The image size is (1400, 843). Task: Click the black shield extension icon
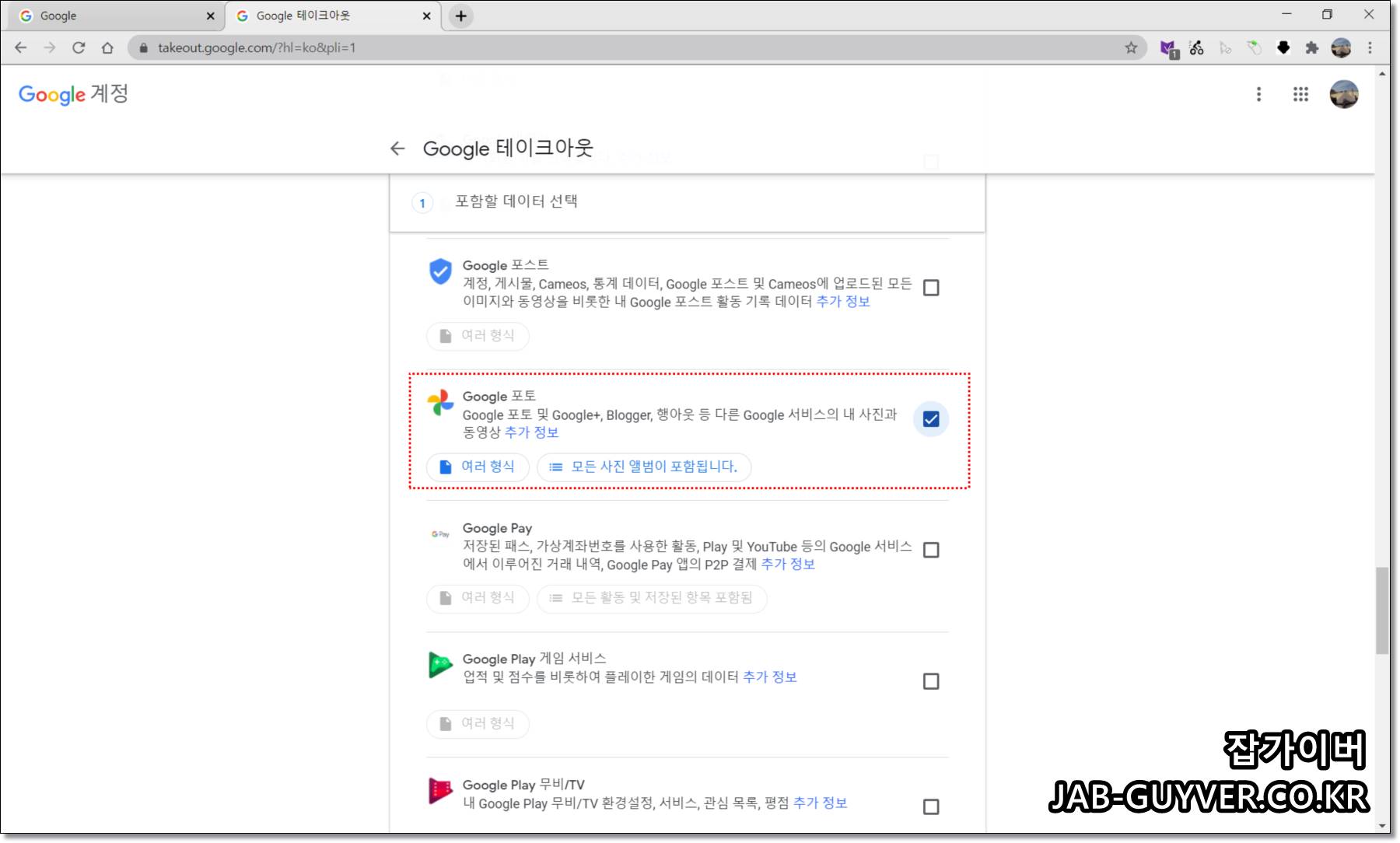click(1283, 47)
